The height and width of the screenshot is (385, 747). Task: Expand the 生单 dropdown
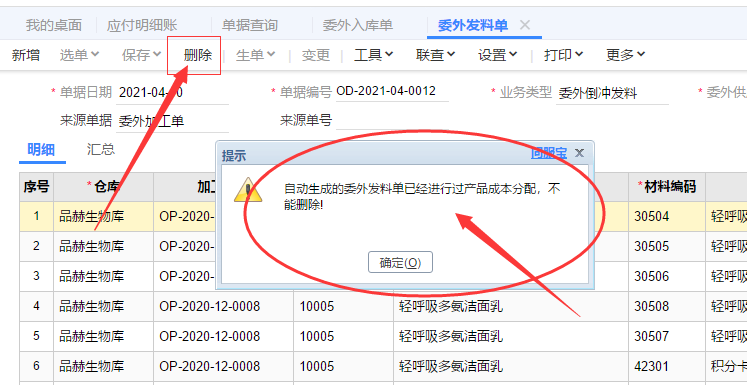255,55
